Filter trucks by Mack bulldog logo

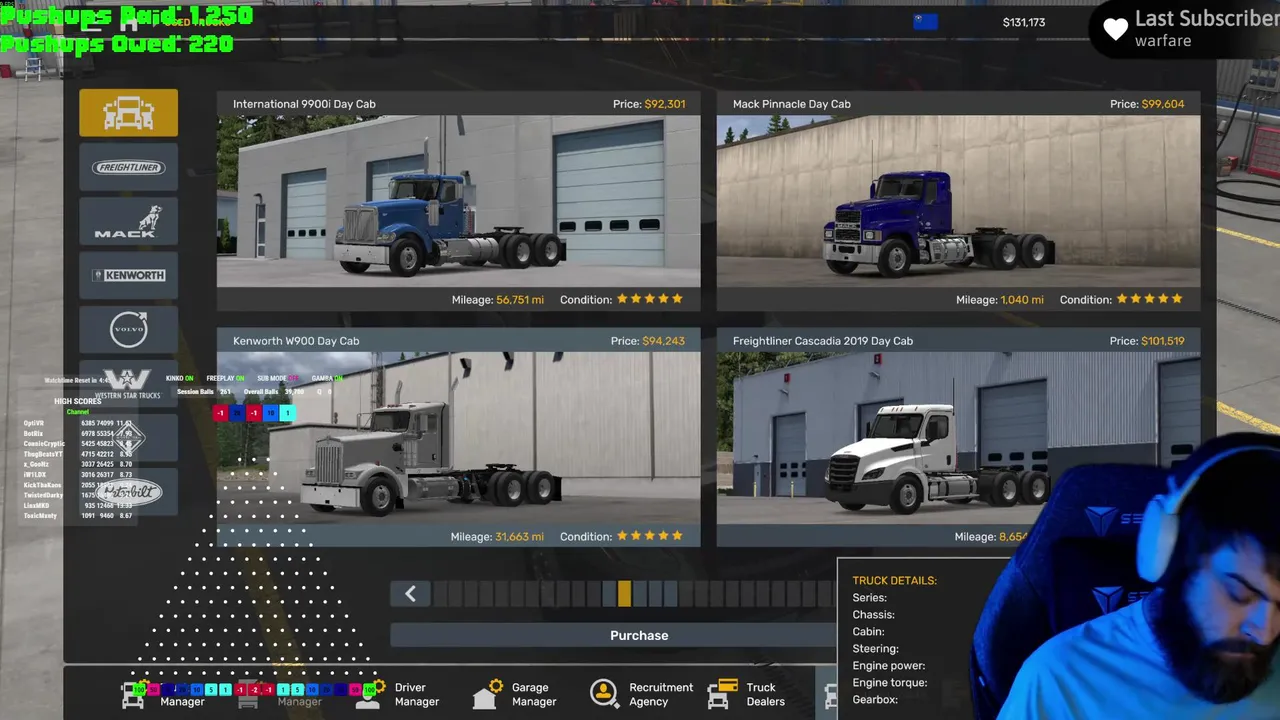pos(128,221)
